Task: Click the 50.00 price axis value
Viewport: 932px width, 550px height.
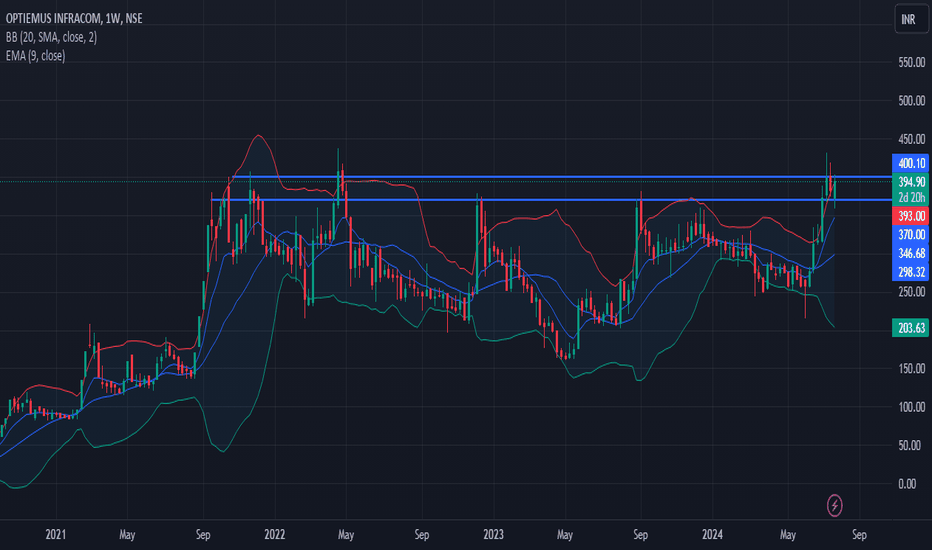Action: click(x=909, y=445)
